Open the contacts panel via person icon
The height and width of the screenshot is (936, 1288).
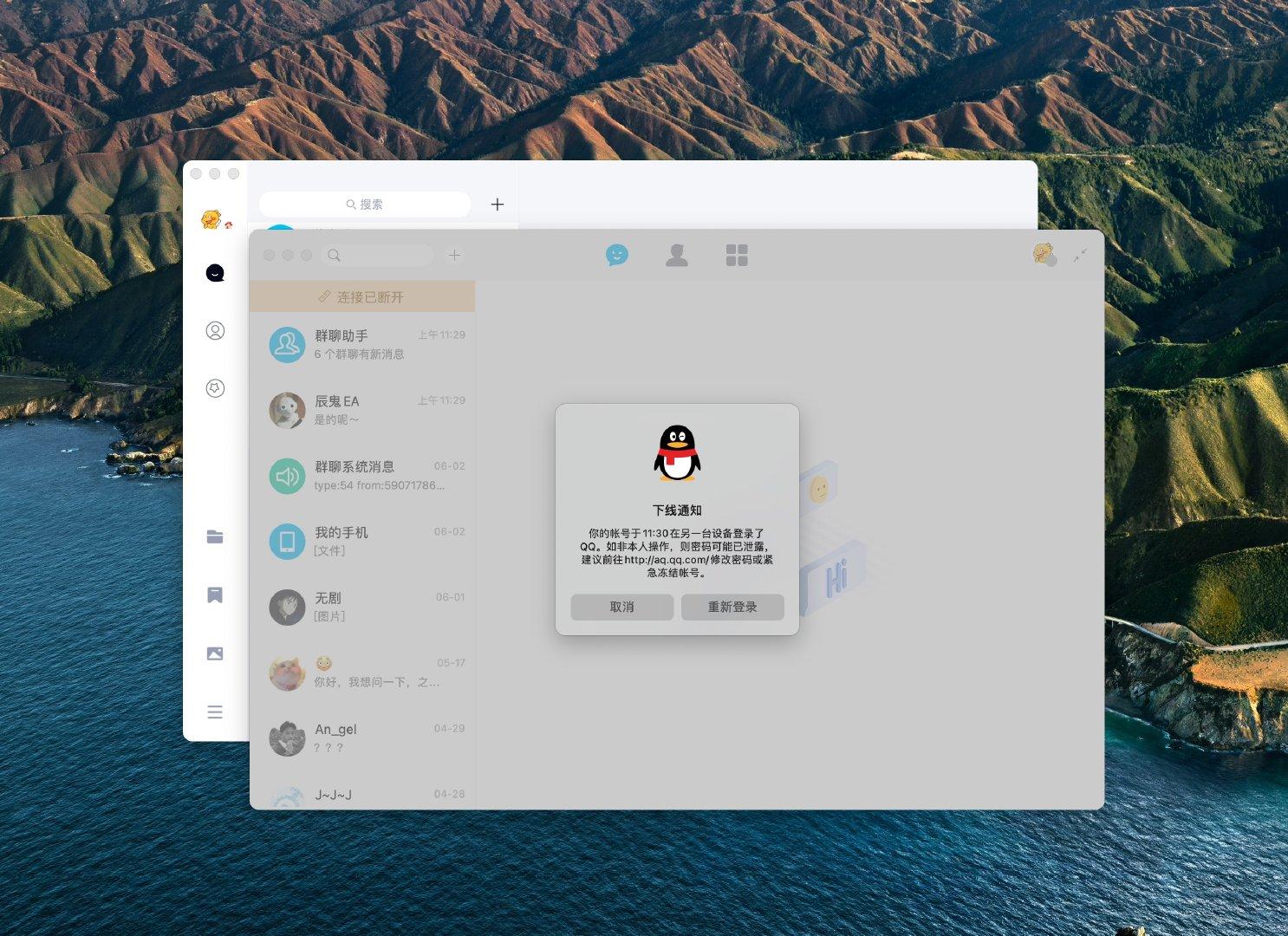coord(677,254)
